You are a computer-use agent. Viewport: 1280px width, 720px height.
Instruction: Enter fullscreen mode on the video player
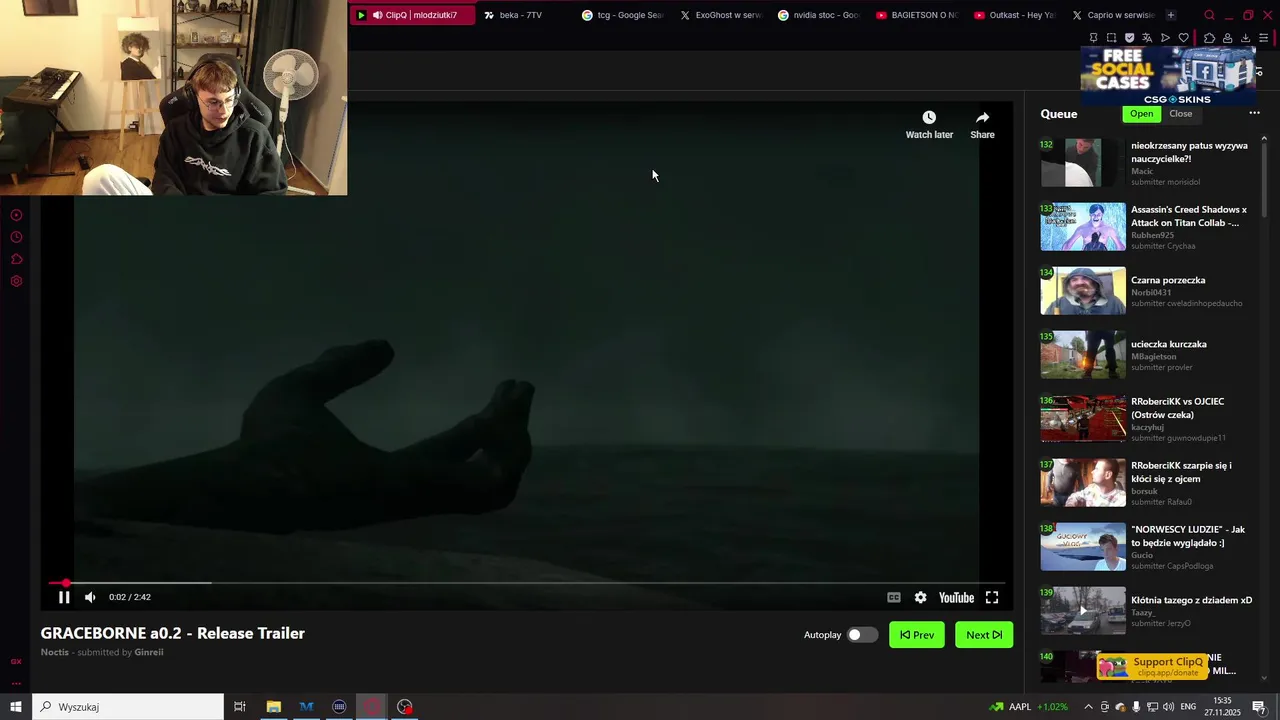point(992,597)
